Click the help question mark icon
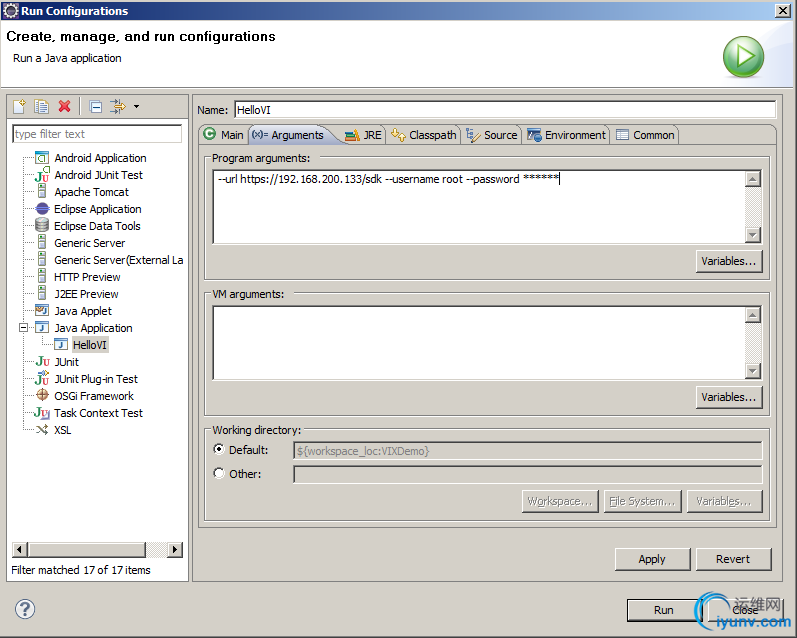The width and height of the screenshot is (797, 638). (x=25, y=609)
